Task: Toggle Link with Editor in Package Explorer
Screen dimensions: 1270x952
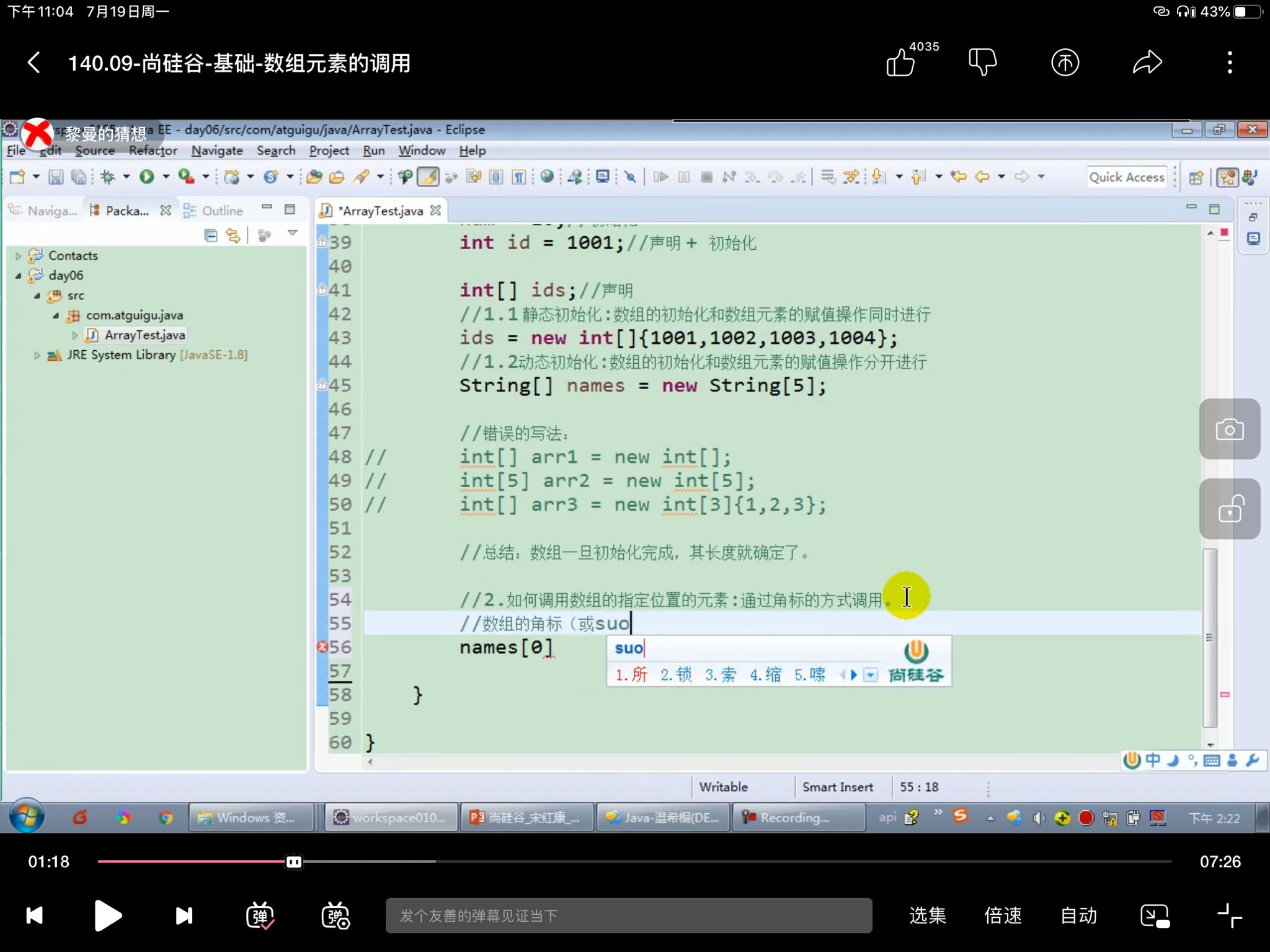Action: 233,236
